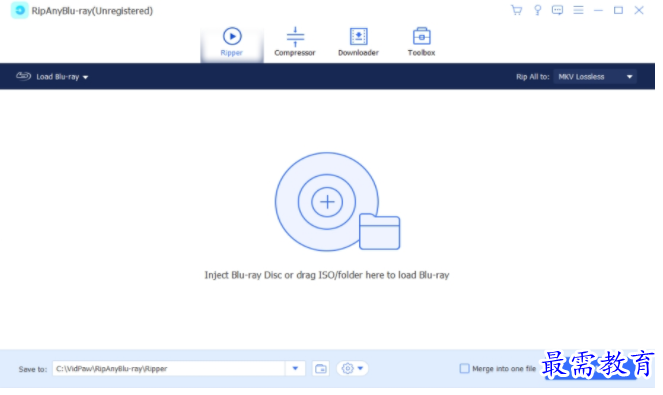Click the folder icon beside the disc
Screen dimensions: 663x395
tap(379, 232)
